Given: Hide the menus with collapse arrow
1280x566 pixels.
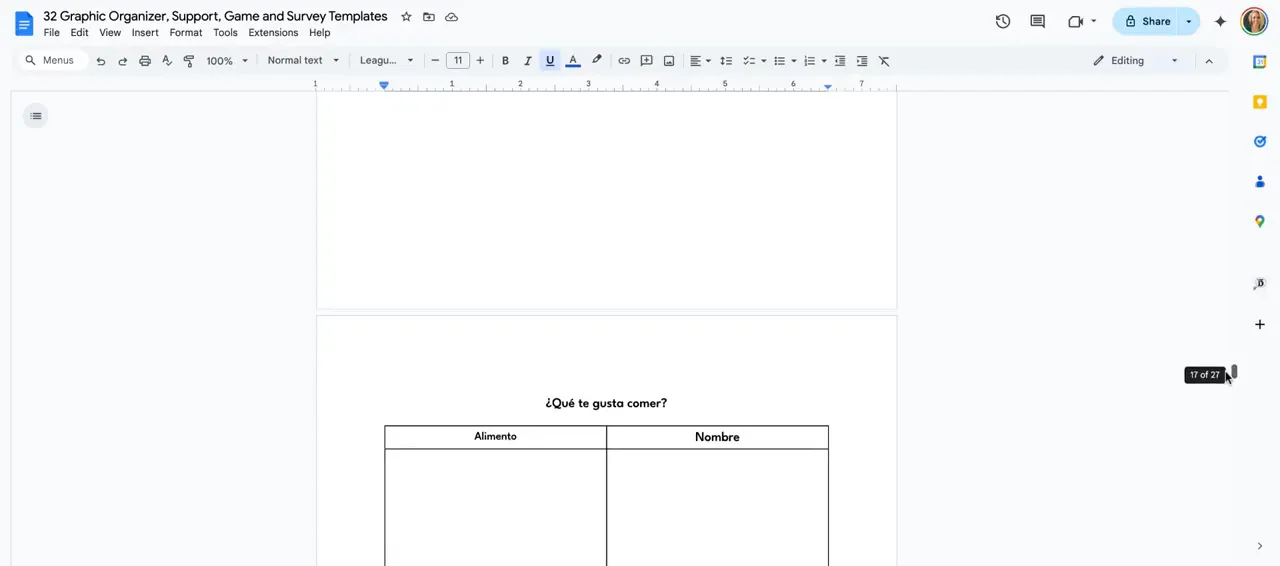Looking at the screenshot, I should pyautogui.click(x=1209, y=61).
